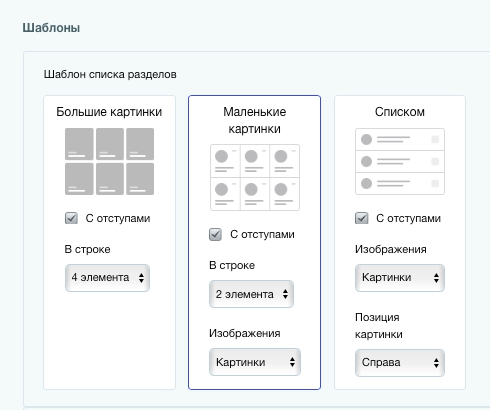
Task: Click the arrows of the 'Справа' dropdown
Action: tap(436, 363)
